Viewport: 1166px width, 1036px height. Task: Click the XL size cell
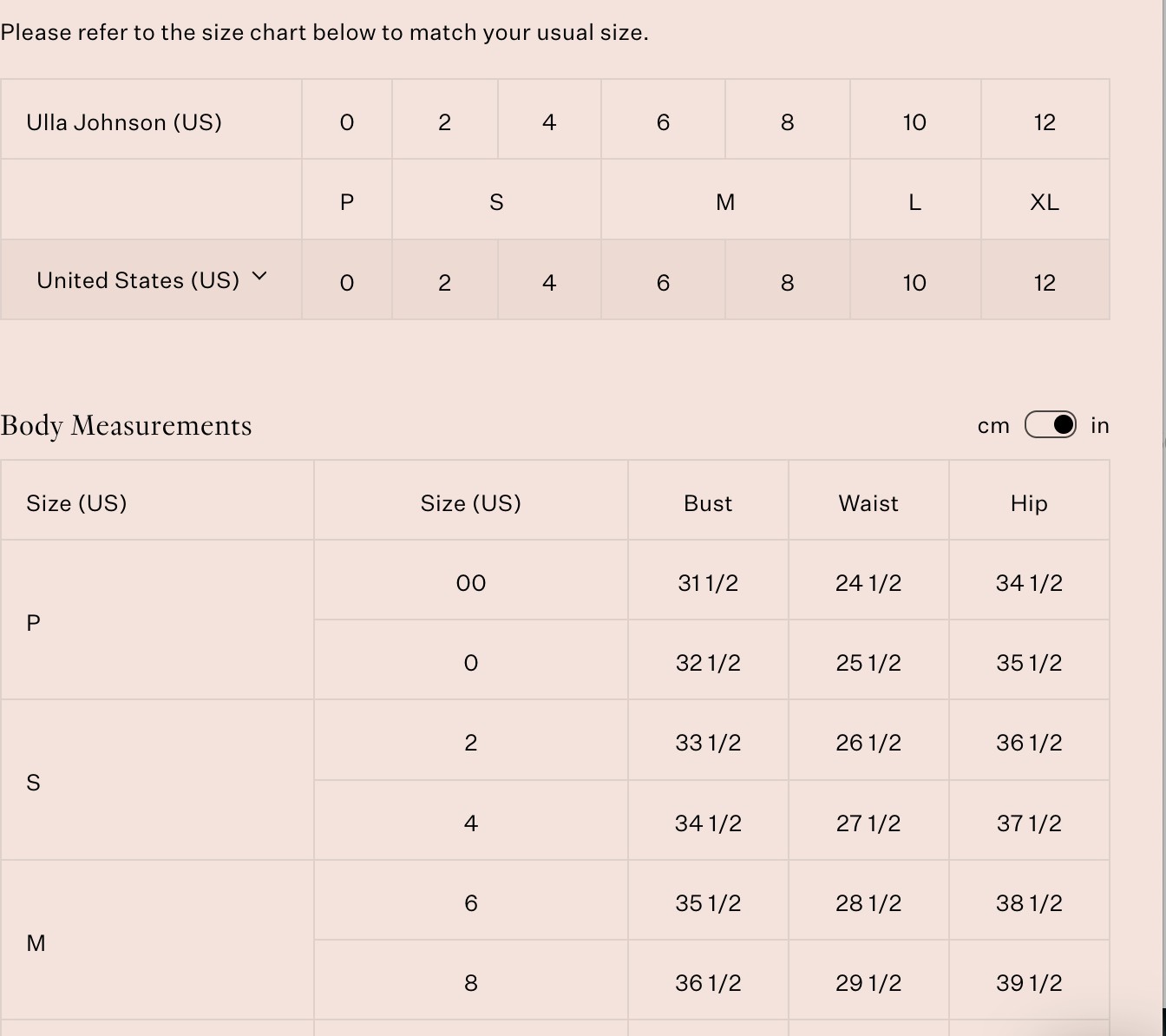(x=1045, y=202)
